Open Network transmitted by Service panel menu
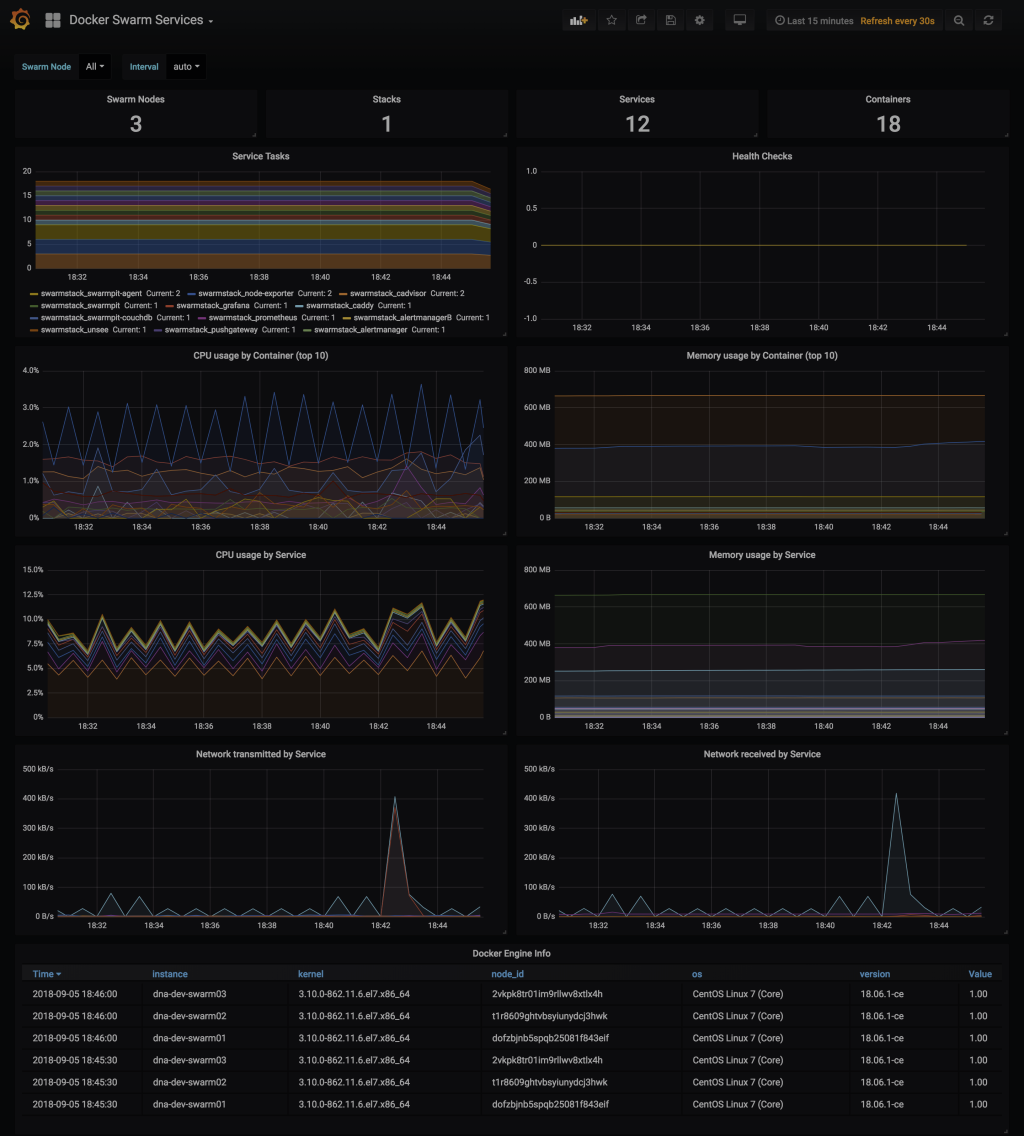Screen dimensions: 1024x1136 [x=261, y=754]
